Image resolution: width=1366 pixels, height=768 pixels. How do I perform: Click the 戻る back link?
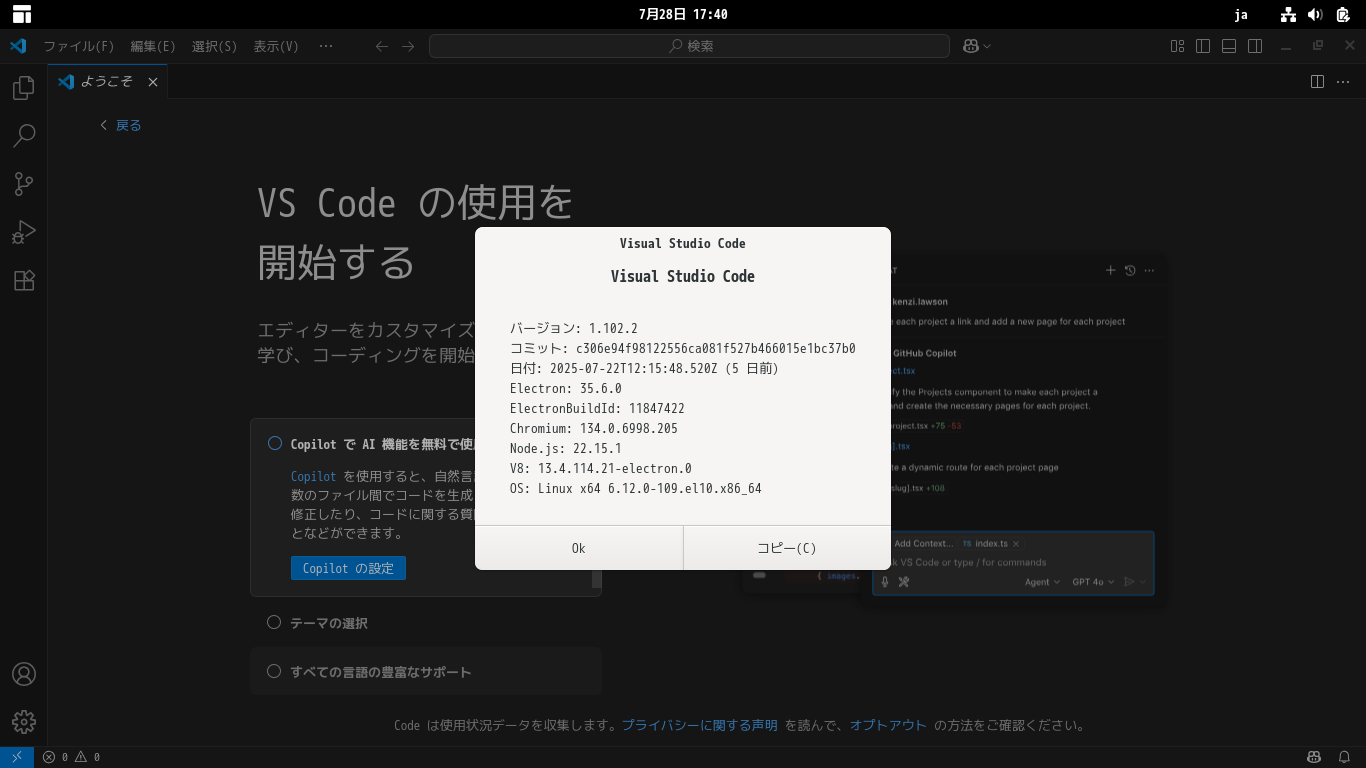click(120, 125)
